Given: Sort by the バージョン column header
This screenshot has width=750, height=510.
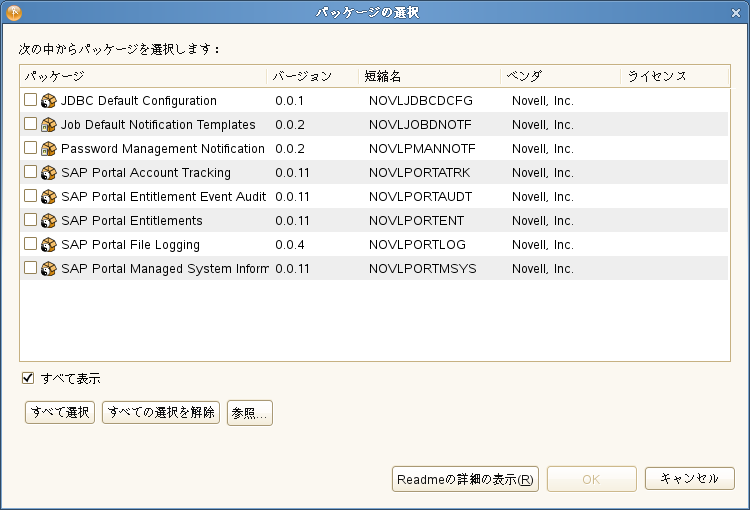Looking at the screenshot, I should point(312,76).
